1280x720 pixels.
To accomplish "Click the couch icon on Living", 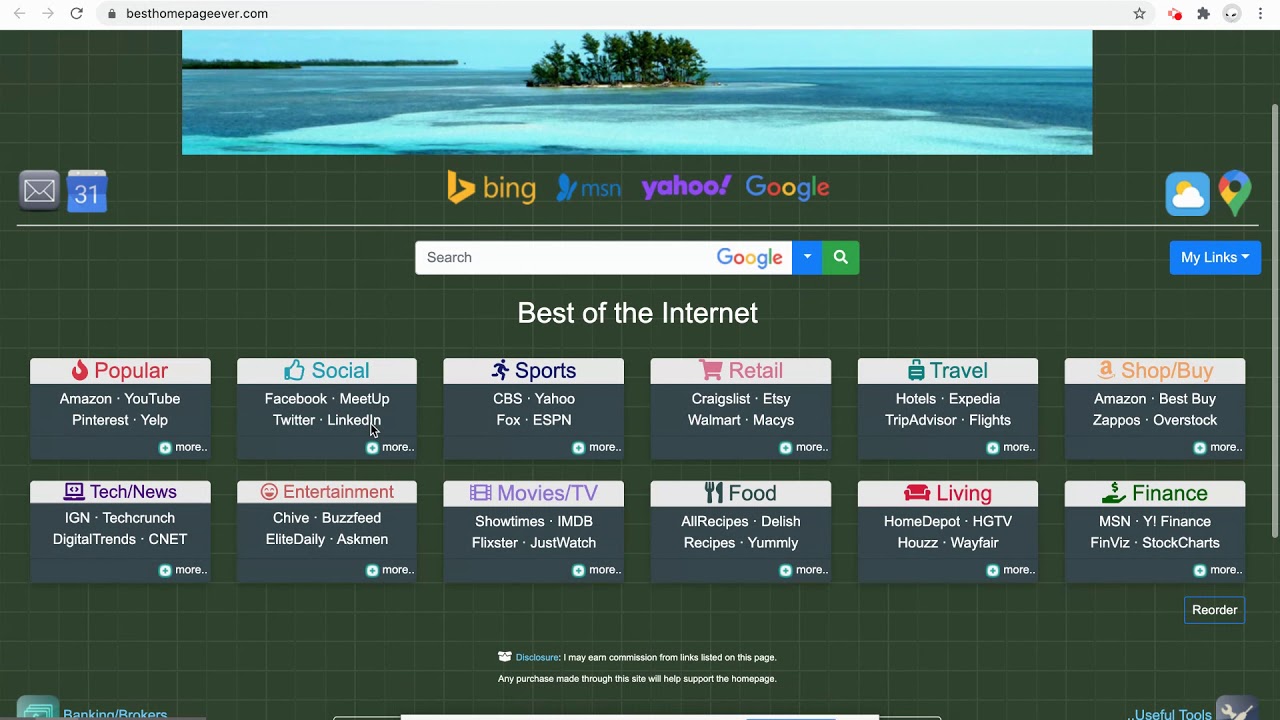I will point(917,493).
